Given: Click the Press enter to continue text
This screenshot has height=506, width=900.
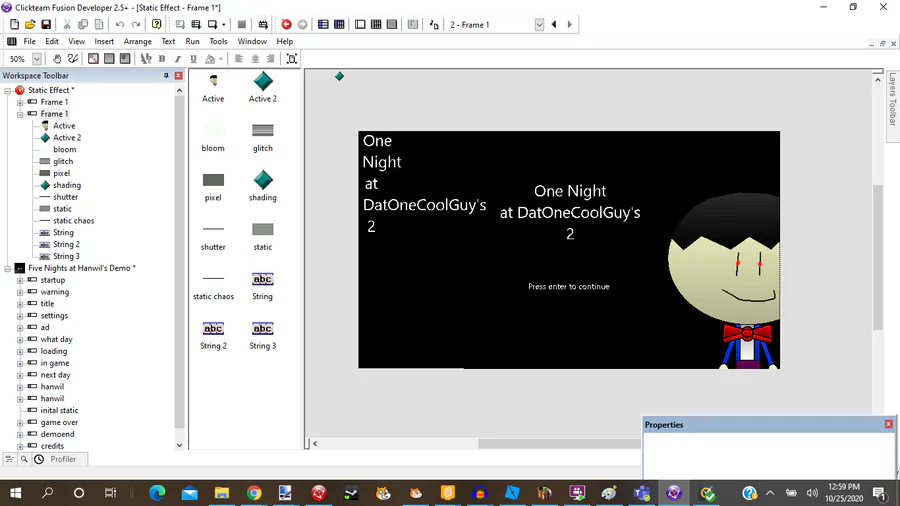Looking at the screenshot, I should 569,286.
